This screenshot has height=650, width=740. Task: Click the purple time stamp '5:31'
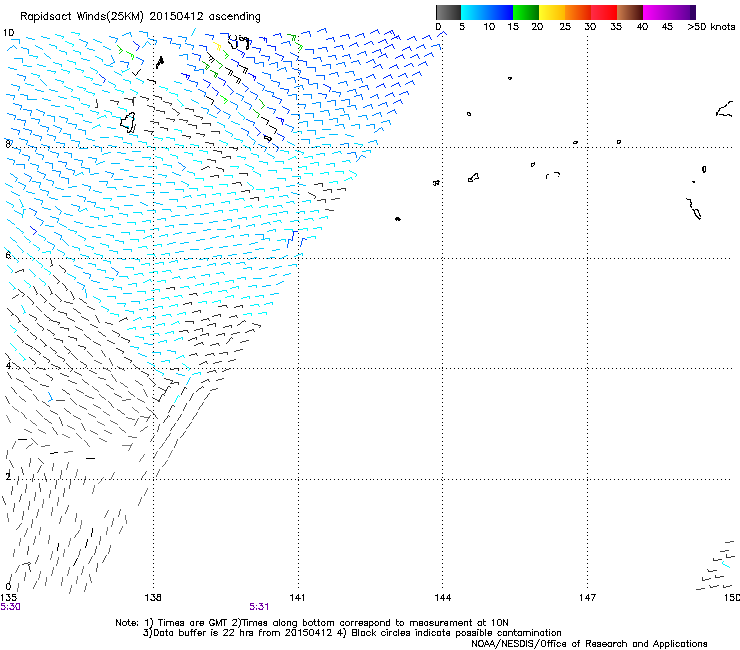[259, 607]
